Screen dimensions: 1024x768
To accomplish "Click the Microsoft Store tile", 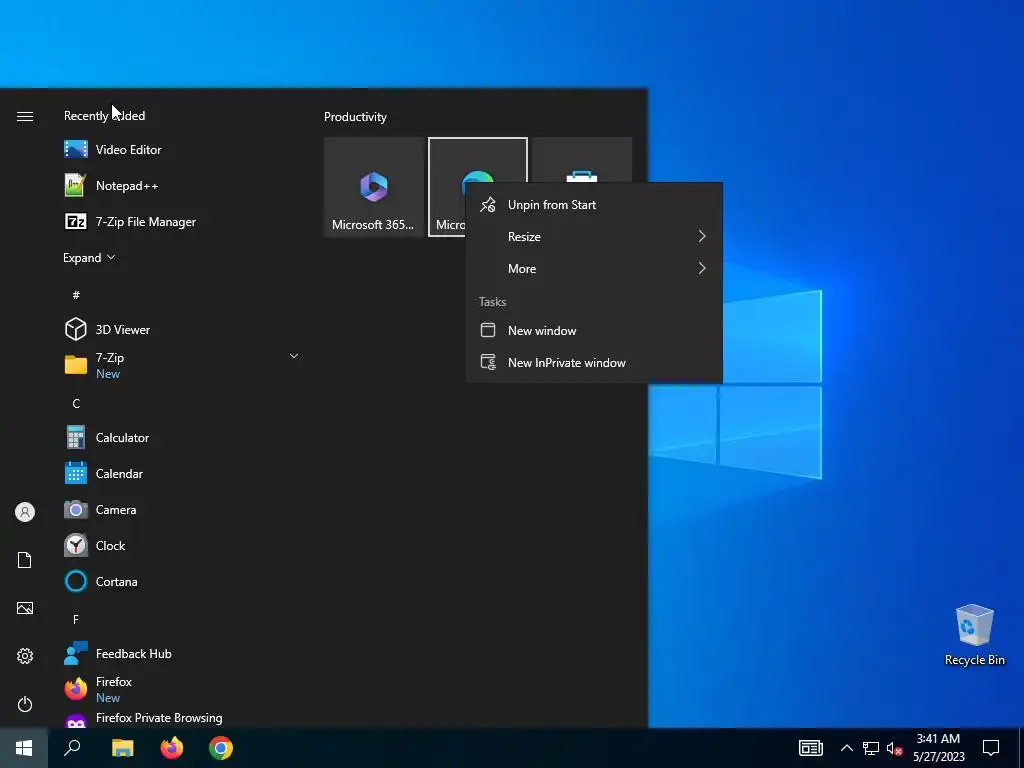I will (x=582, y=160).
